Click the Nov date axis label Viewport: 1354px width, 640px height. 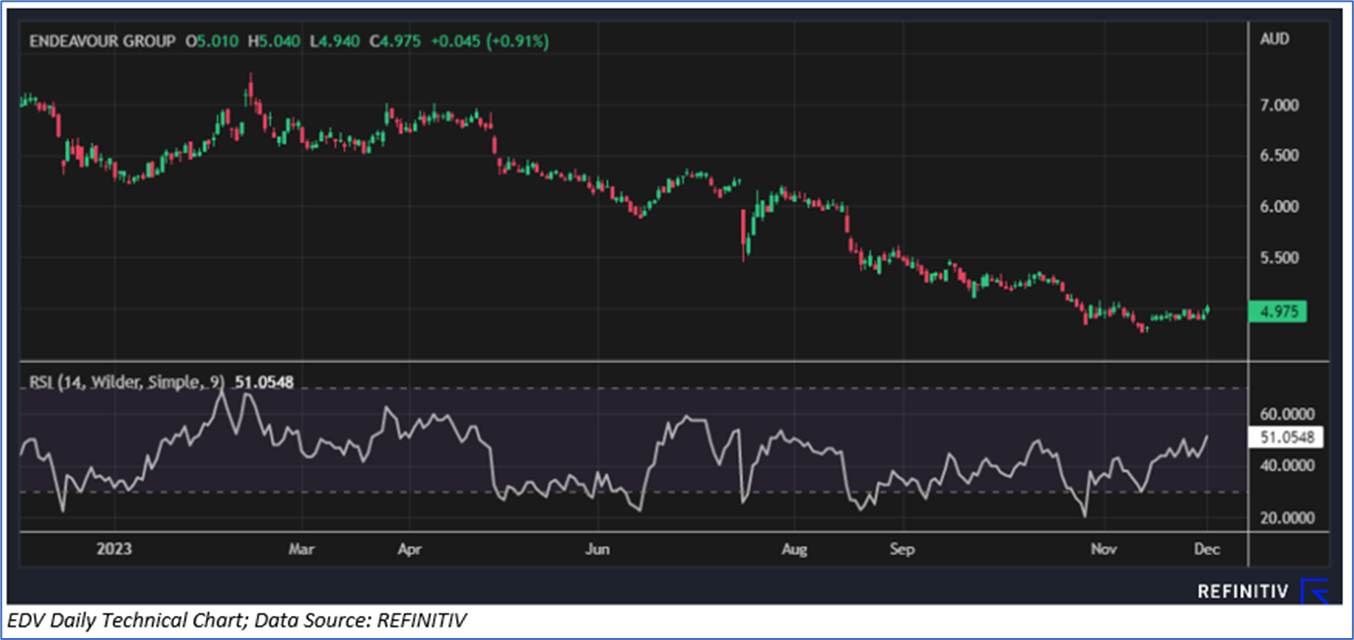click(x=1104, y=549)
